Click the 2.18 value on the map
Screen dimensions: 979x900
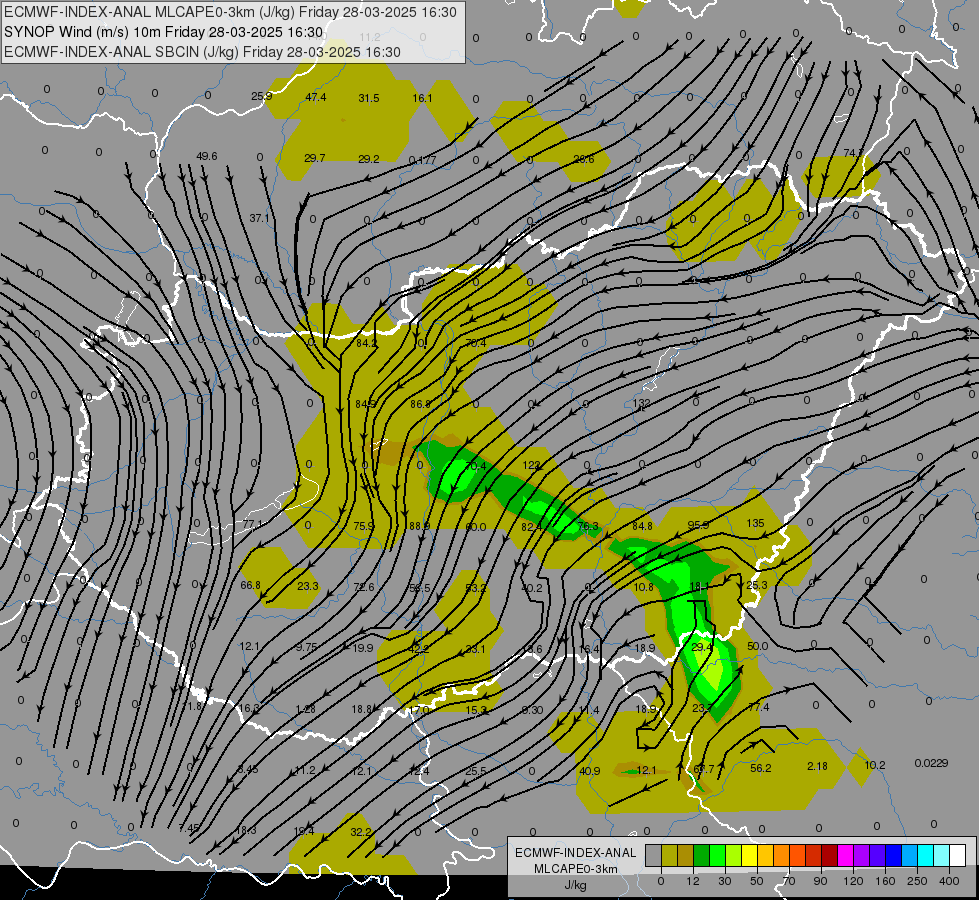(x=817, y=766)
